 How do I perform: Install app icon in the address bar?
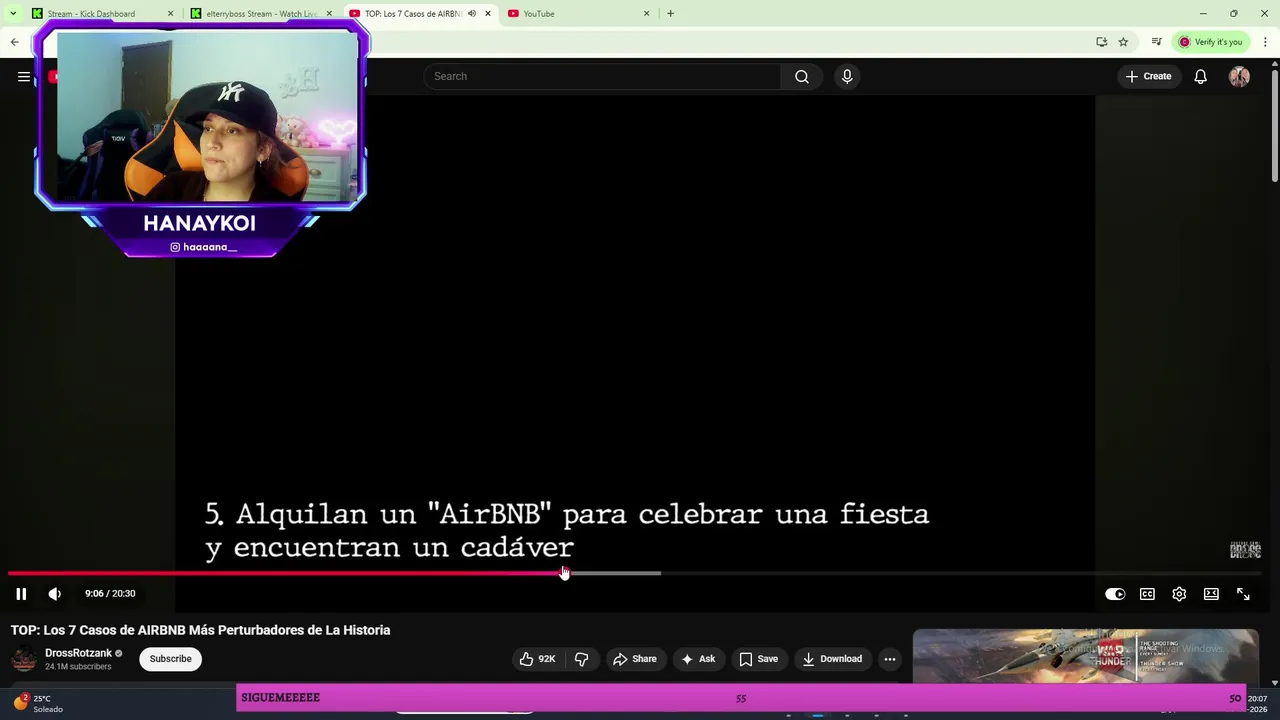click(x=1101, y=42)
